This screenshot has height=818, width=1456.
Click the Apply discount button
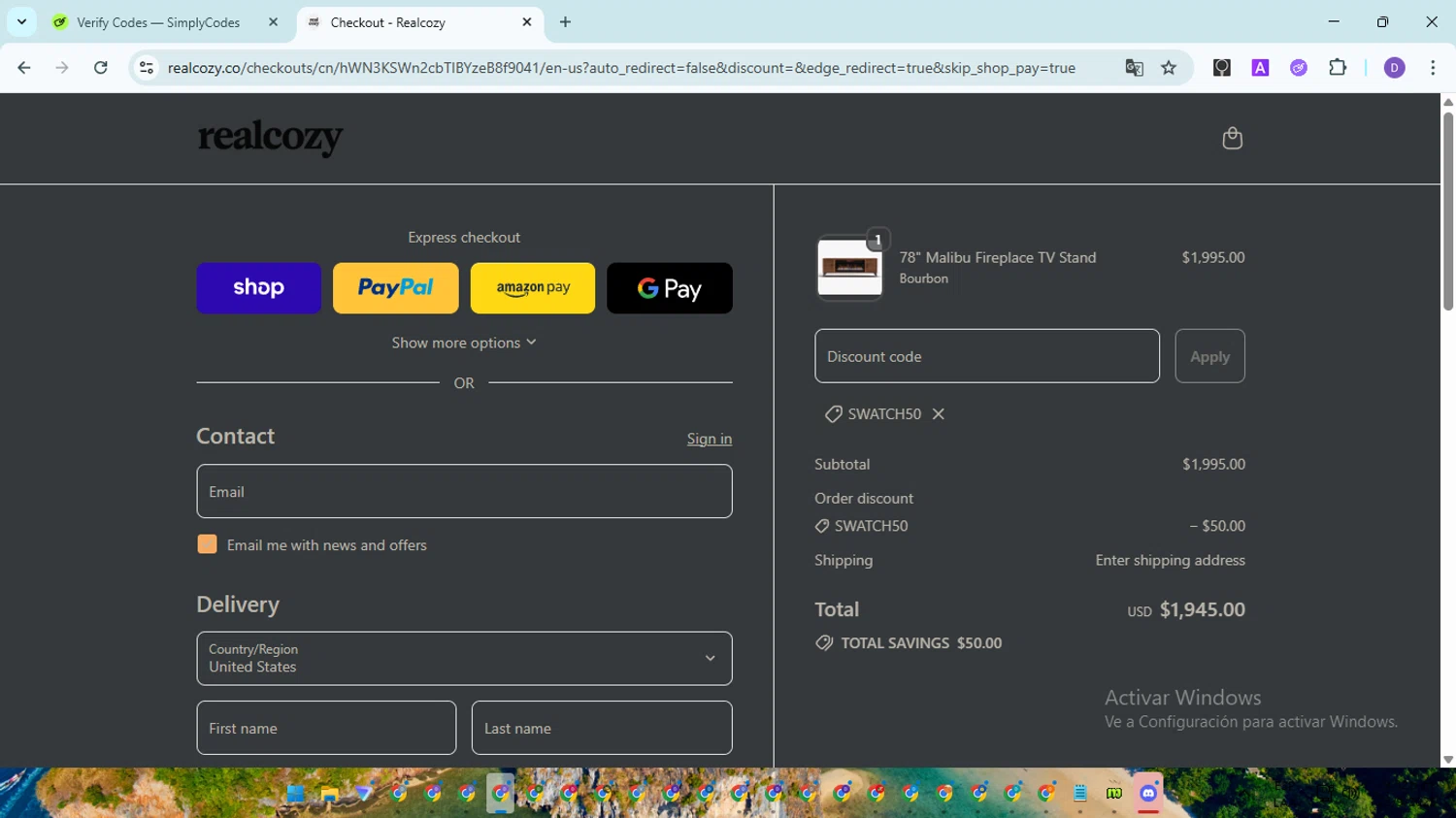(1209, 356)
